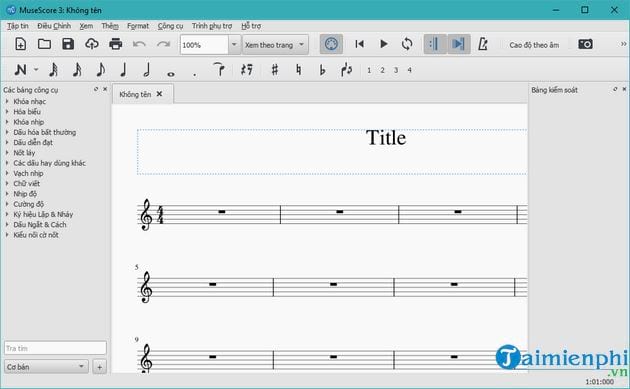Redo the last action
This screenshot has width=630, height=389.
click(x=164, y=44)
